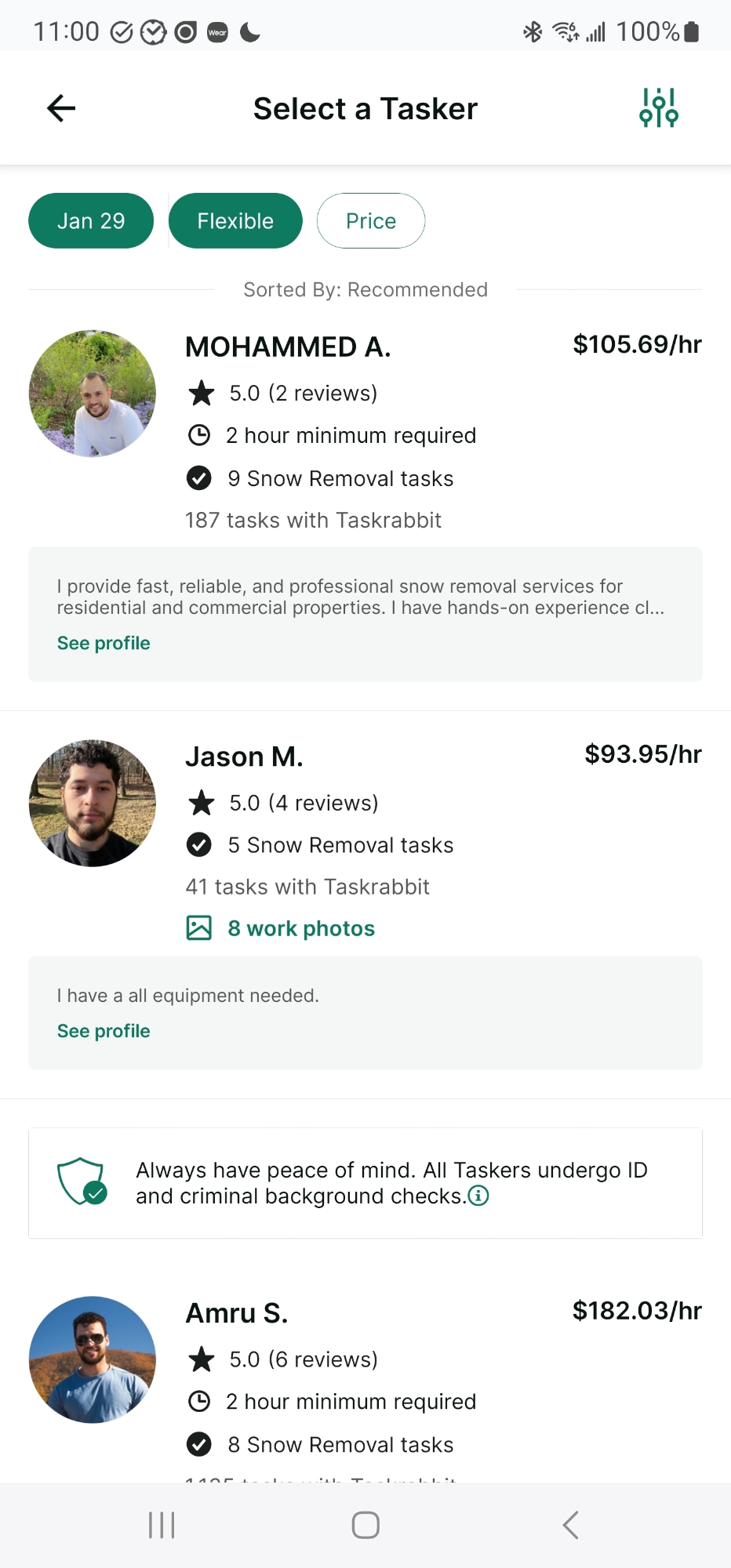Select Jason M.'s profile photo
Image resolution: width=731 pixels, height=1568 pixels.
pos(93,804)
